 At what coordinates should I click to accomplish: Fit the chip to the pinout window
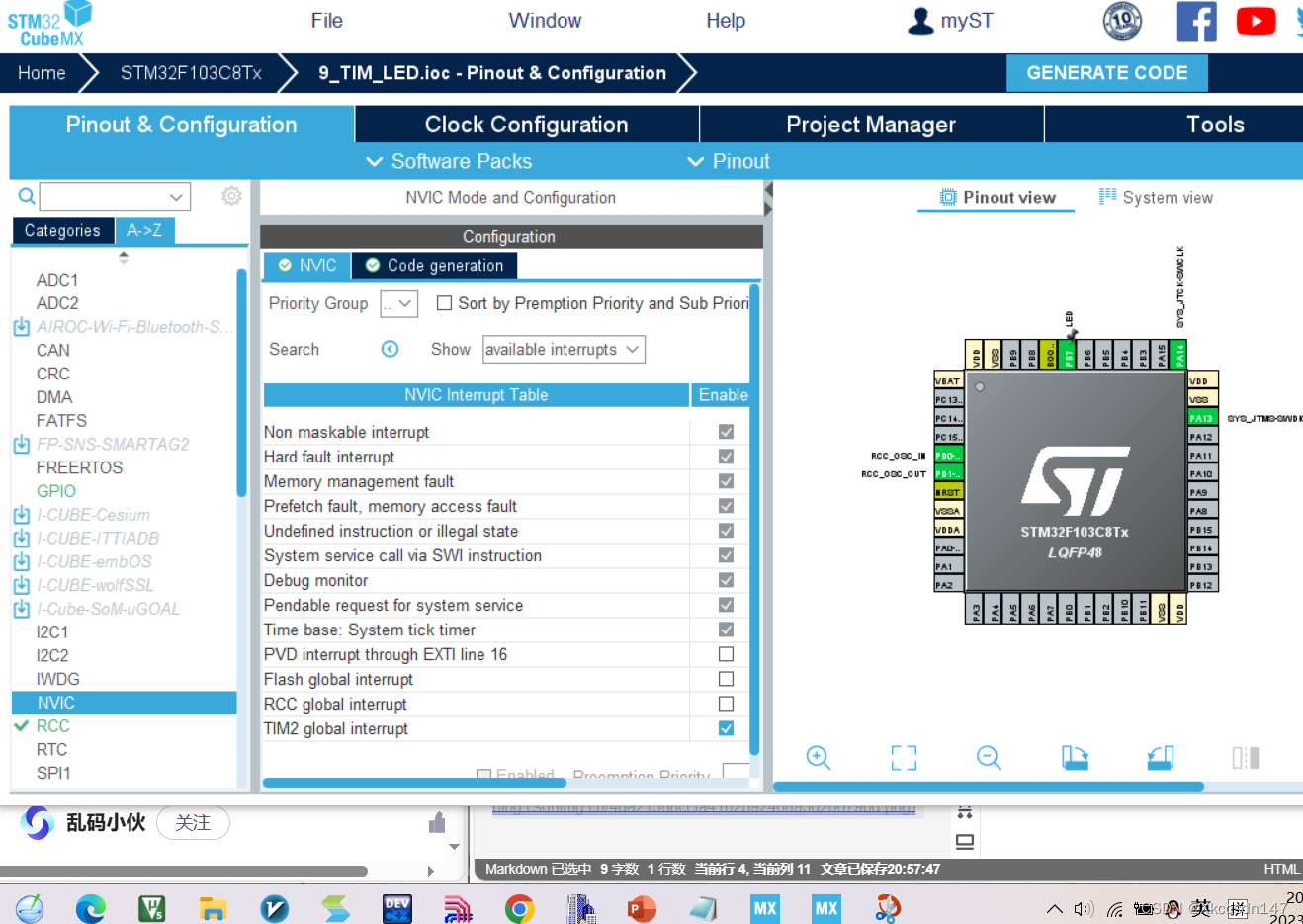pos(904,758)
